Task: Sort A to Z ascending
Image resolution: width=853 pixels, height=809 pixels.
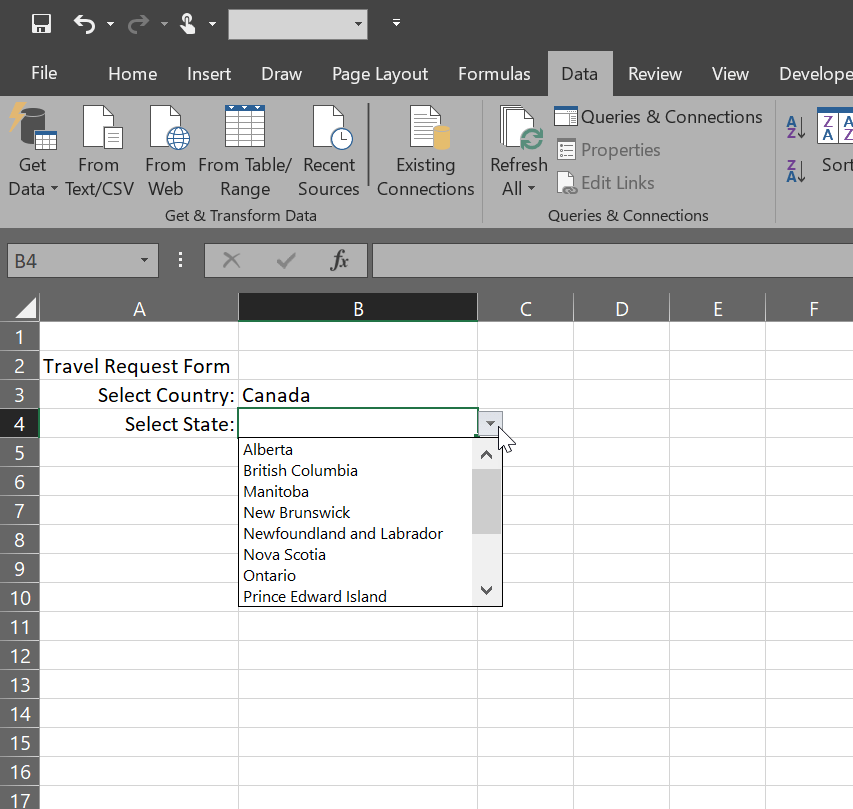Action: 796,127
